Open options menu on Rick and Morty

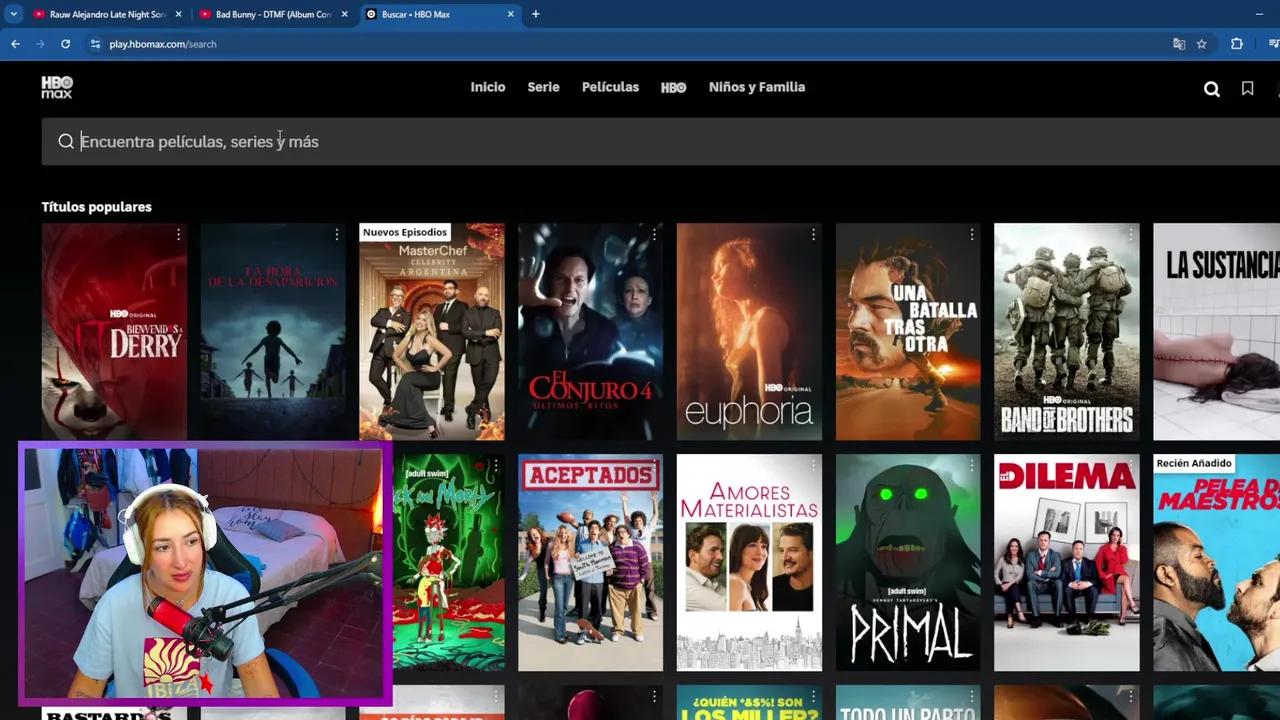(x=495, y=466)
